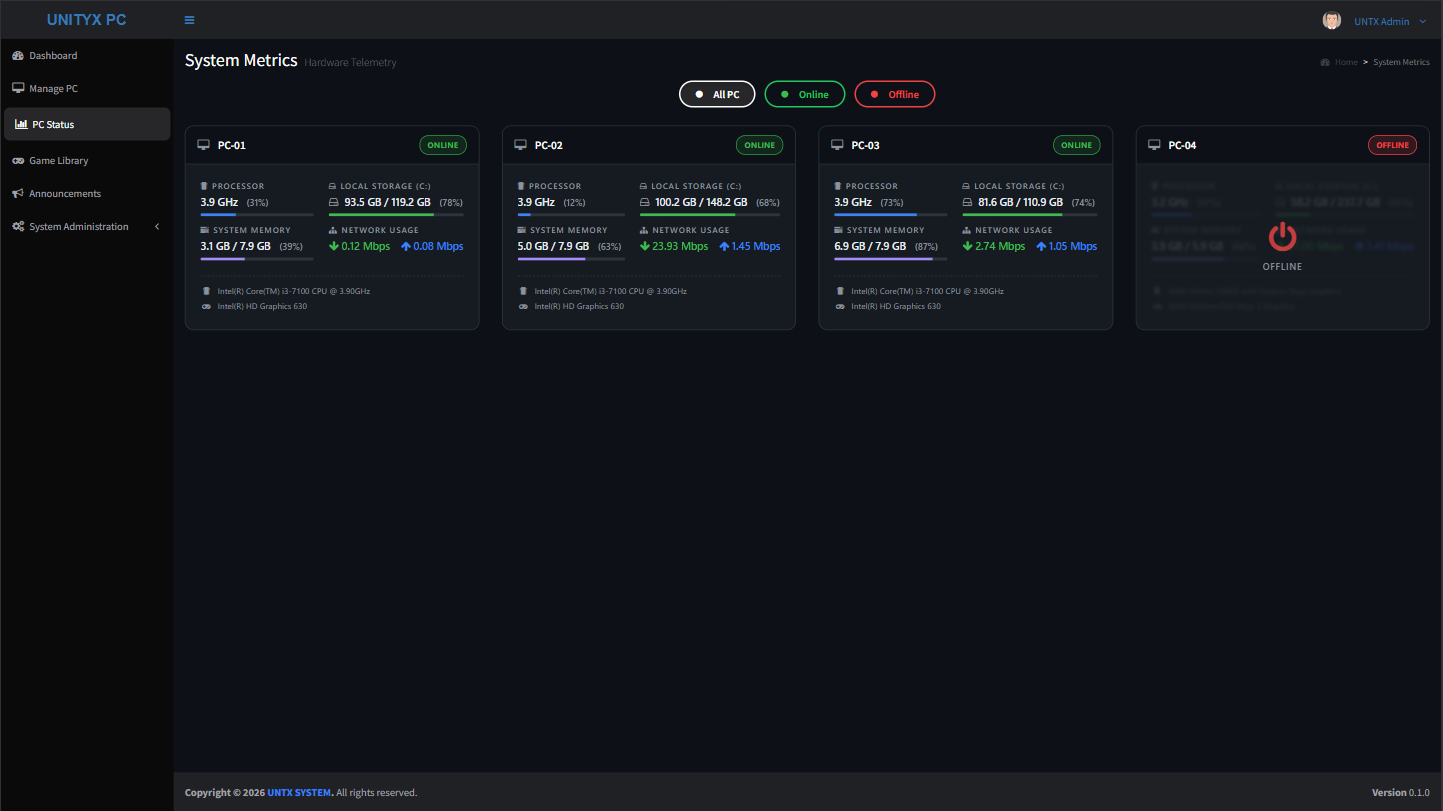Click the PC-01 download arrow icon
The image size is (1443, 811).
click(x=334, y=246)
